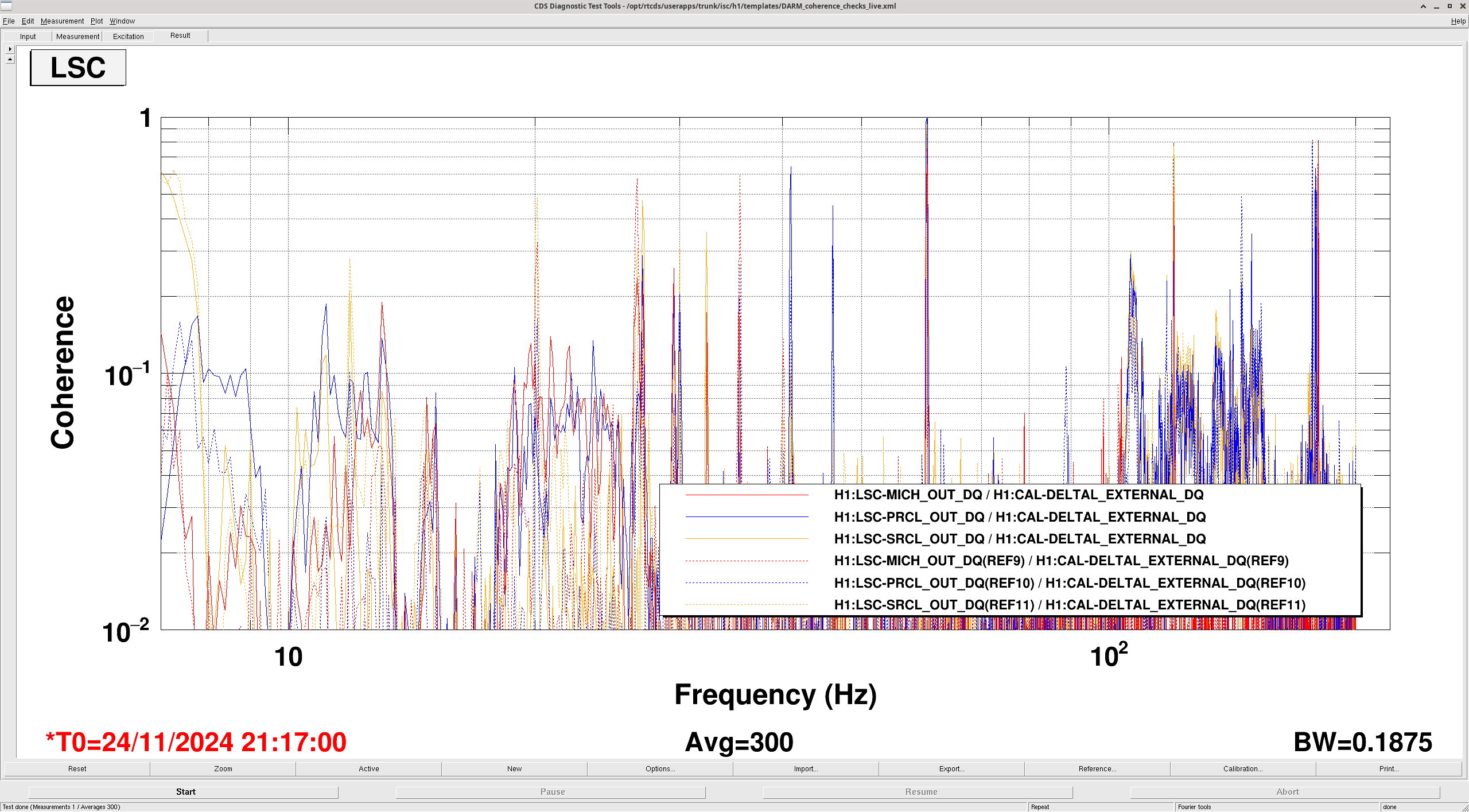1469x812 pixels.
Task: Click the Test done status message
Action: click(x=61, y=807)
